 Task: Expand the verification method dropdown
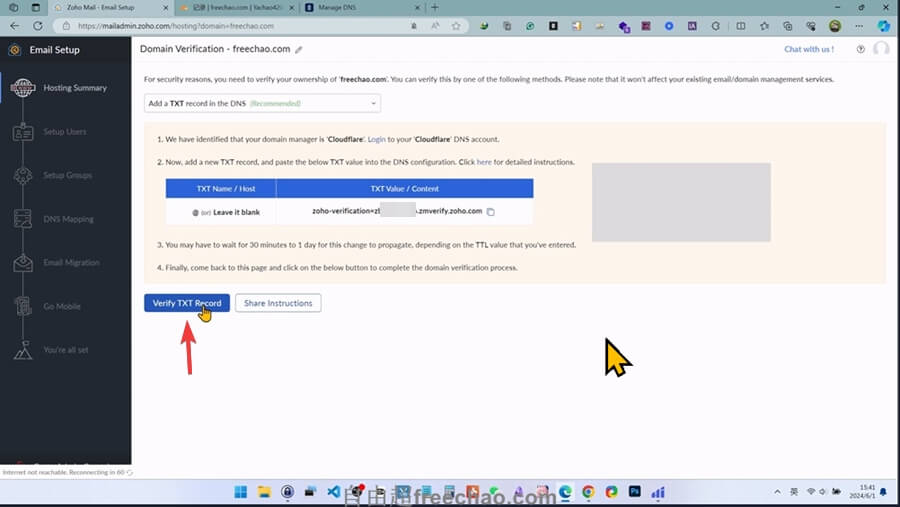(262, 103)
